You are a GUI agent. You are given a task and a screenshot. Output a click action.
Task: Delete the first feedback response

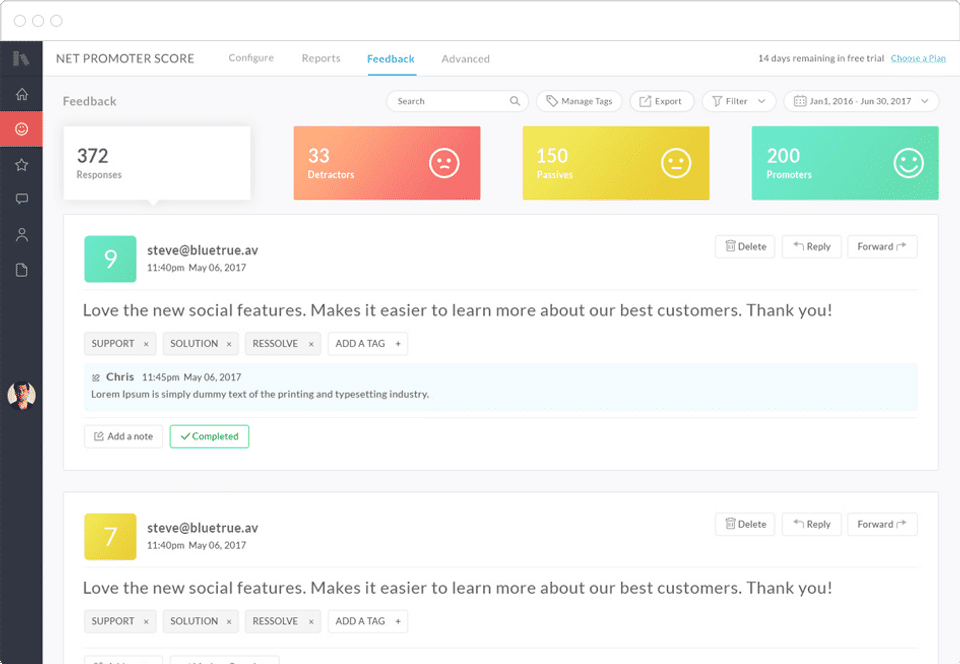[x=745, y=246]
